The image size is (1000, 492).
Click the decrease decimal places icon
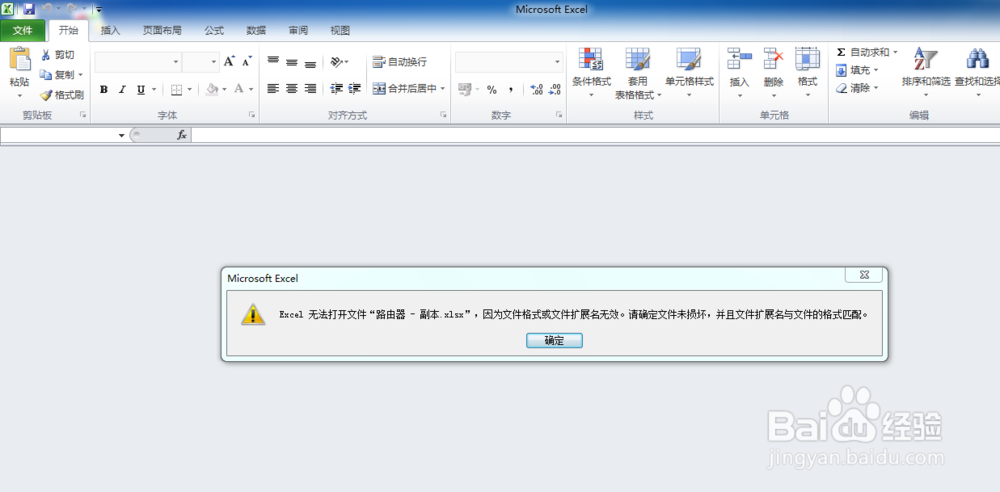tap(555, 89)
